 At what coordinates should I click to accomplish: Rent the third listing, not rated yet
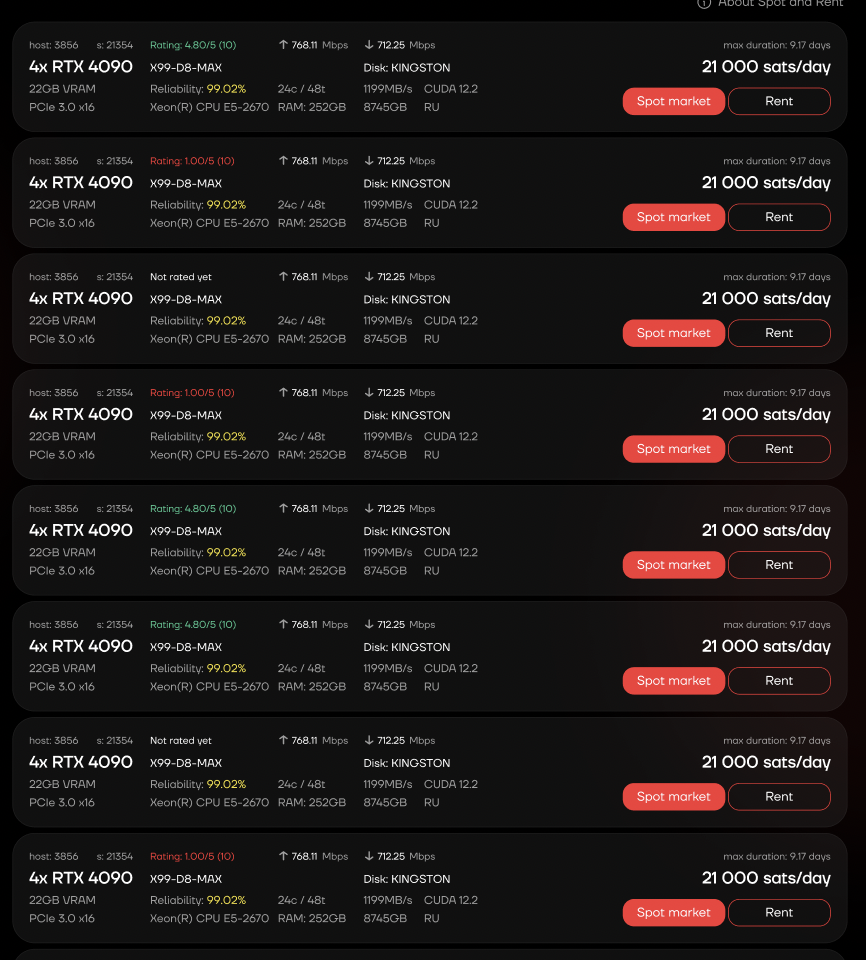pos(779,333)
